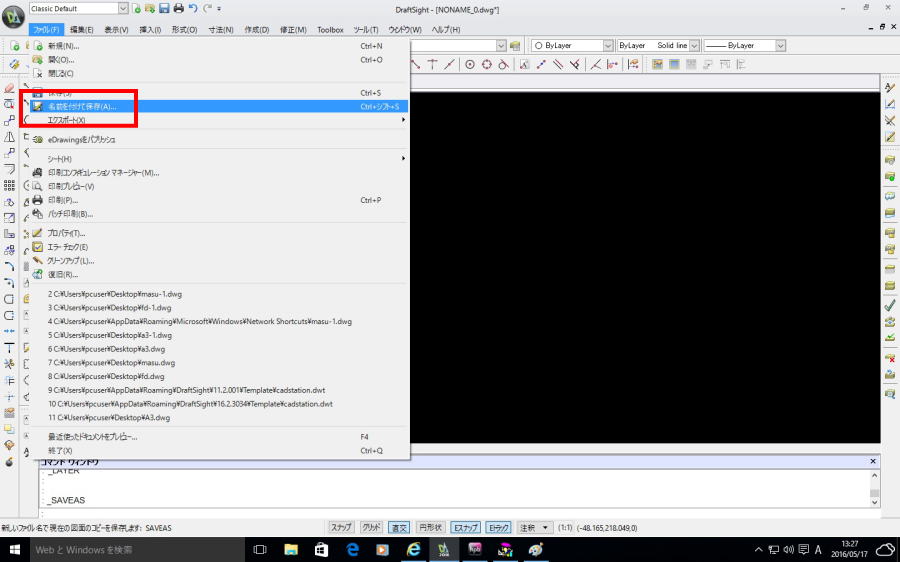Expand the quick access toolbar customize arrow

[219, 9]
